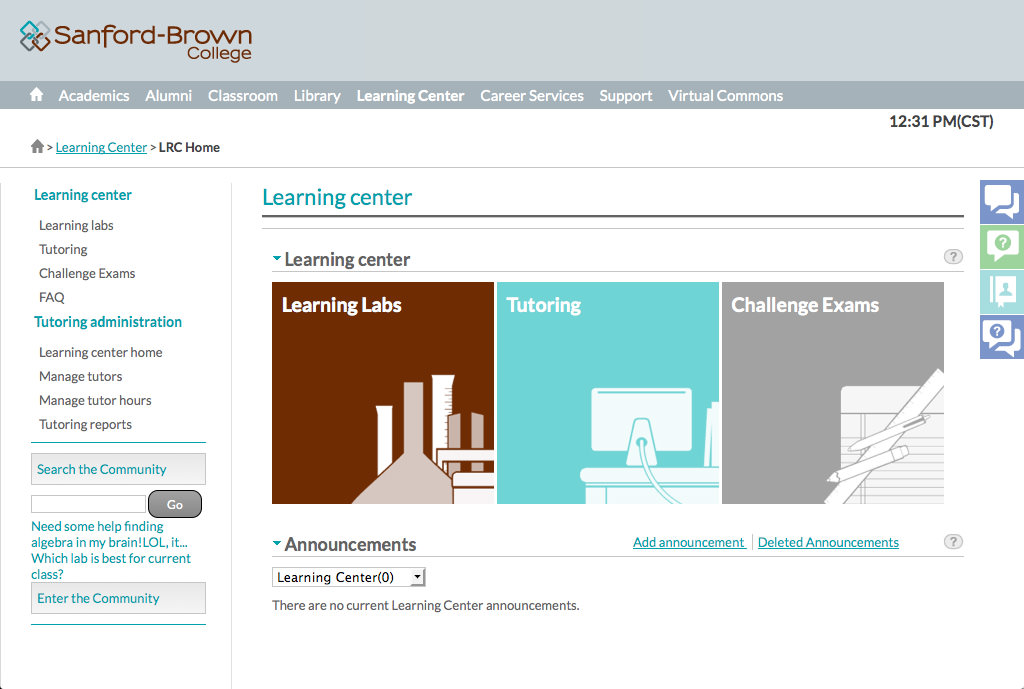Select Virtual Commons in the navigation bar

pyautogui.click(x=725, y=96)
